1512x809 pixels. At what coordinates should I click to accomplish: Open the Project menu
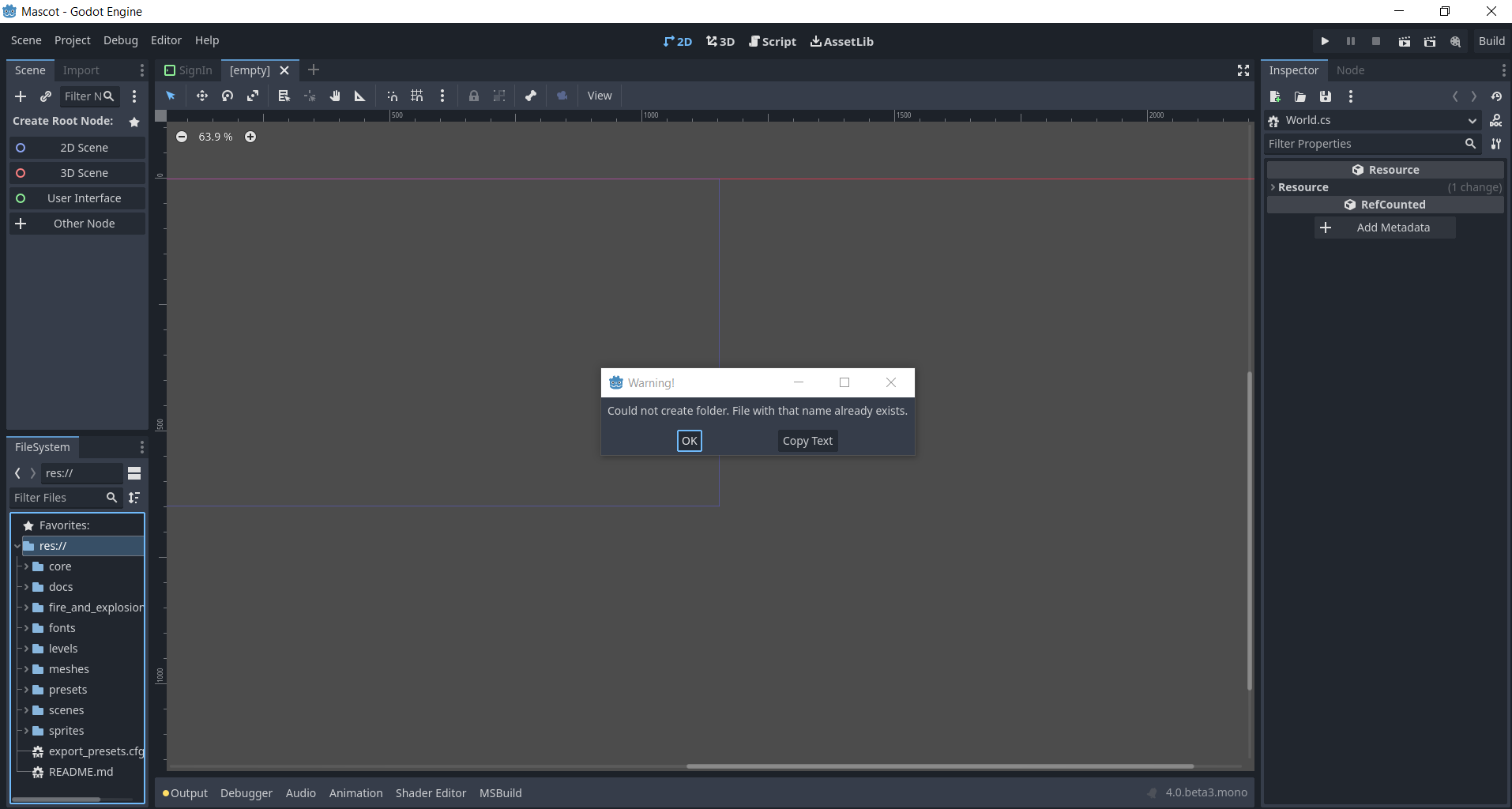(x=72, y=40)
